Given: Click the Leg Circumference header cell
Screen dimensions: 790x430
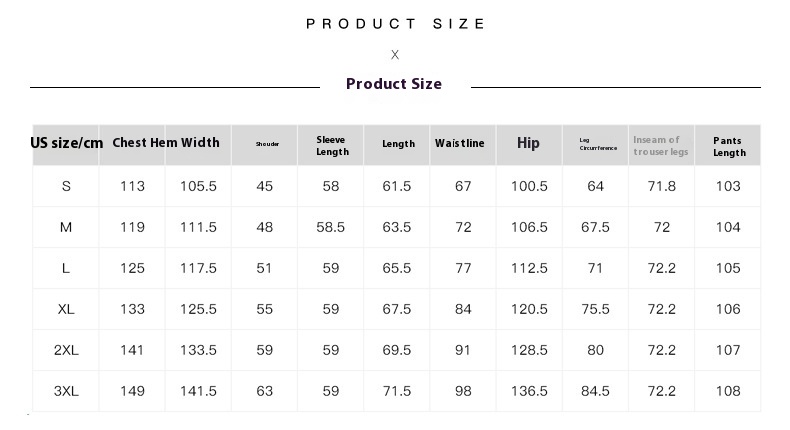Looking at the screenshot, I should 598,144.
